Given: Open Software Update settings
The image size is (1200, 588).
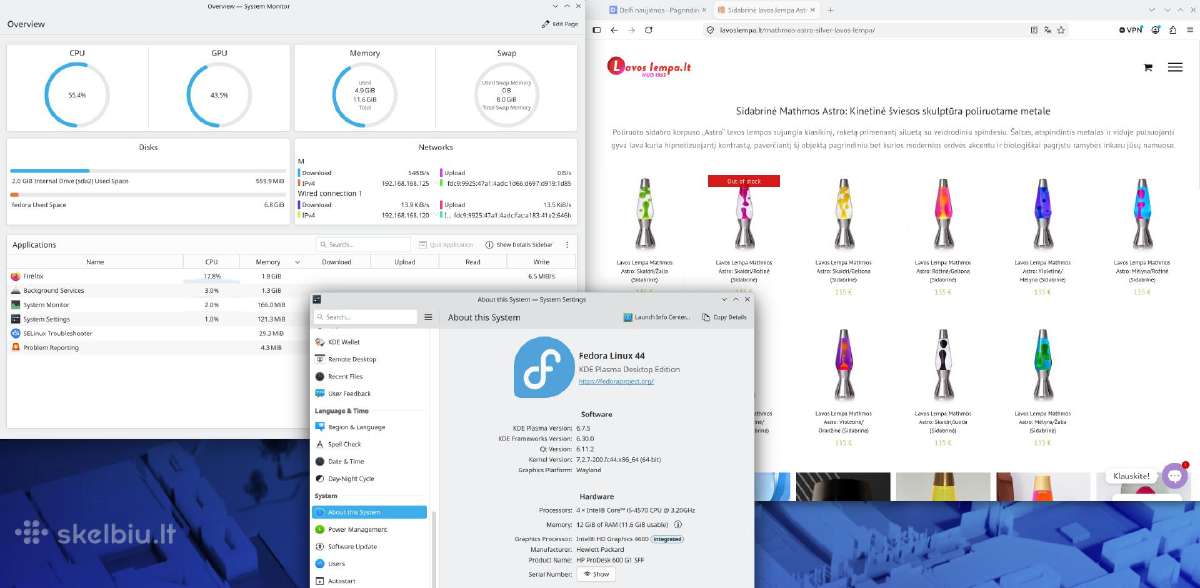Looking at the screenshot, I should 371,546.
